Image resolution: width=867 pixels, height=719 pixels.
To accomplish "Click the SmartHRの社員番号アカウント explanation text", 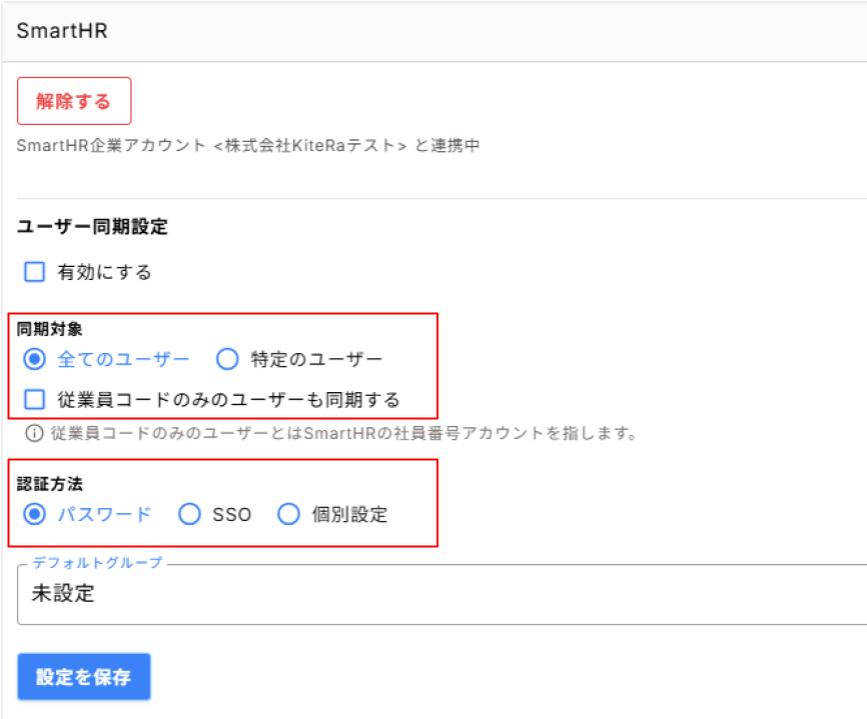I will pyautogui.click(x=344, y=433).
